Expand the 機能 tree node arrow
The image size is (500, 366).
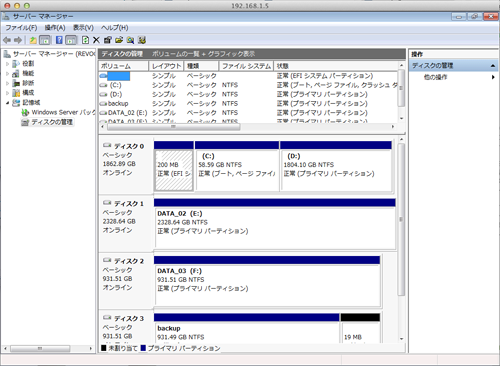pyautogui.click(x=8, y=73)
